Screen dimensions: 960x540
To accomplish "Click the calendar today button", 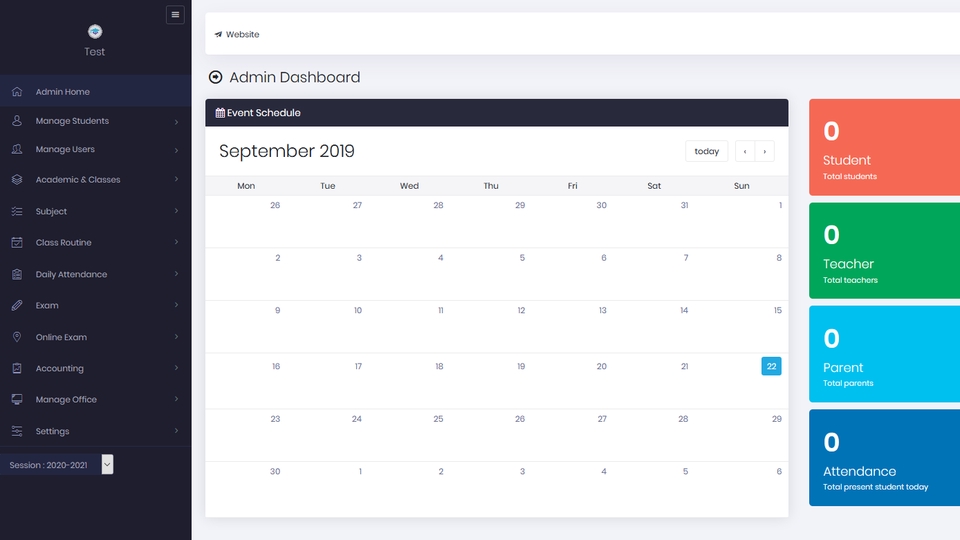I will click(706, 151).
